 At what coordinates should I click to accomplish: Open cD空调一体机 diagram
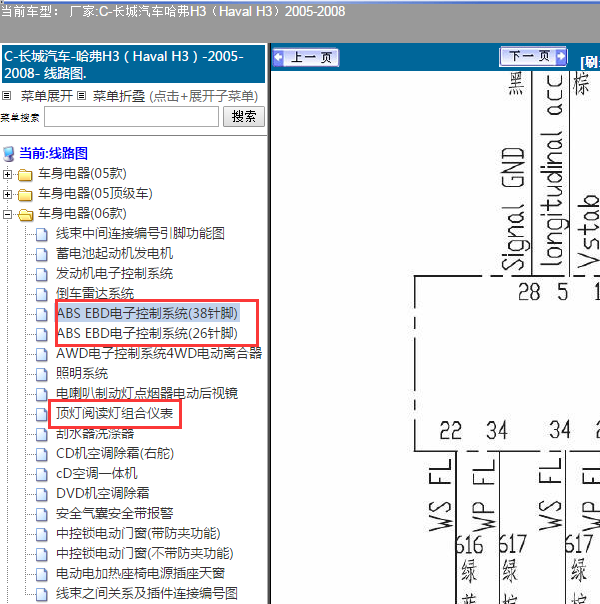click(x=97, y=473)
